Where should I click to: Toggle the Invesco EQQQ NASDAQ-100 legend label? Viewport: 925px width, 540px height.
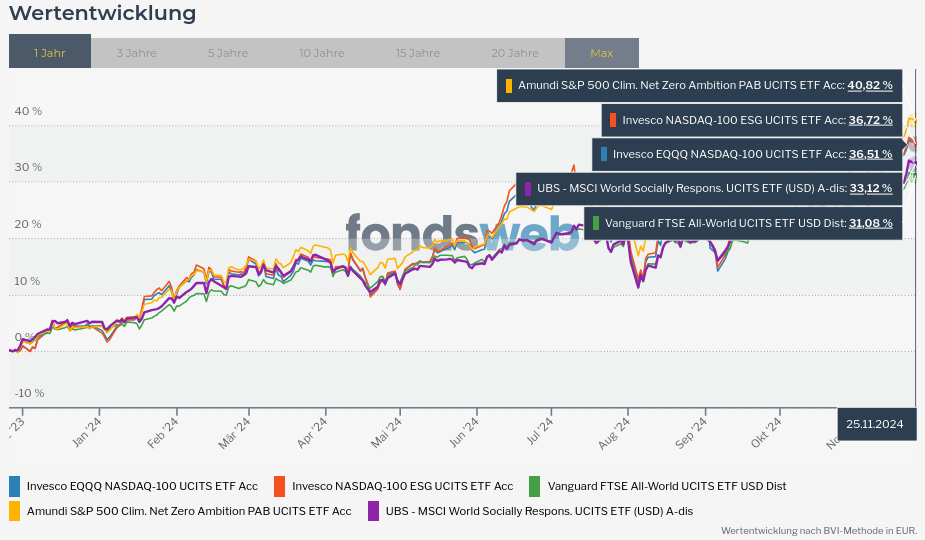click(142, 486)
